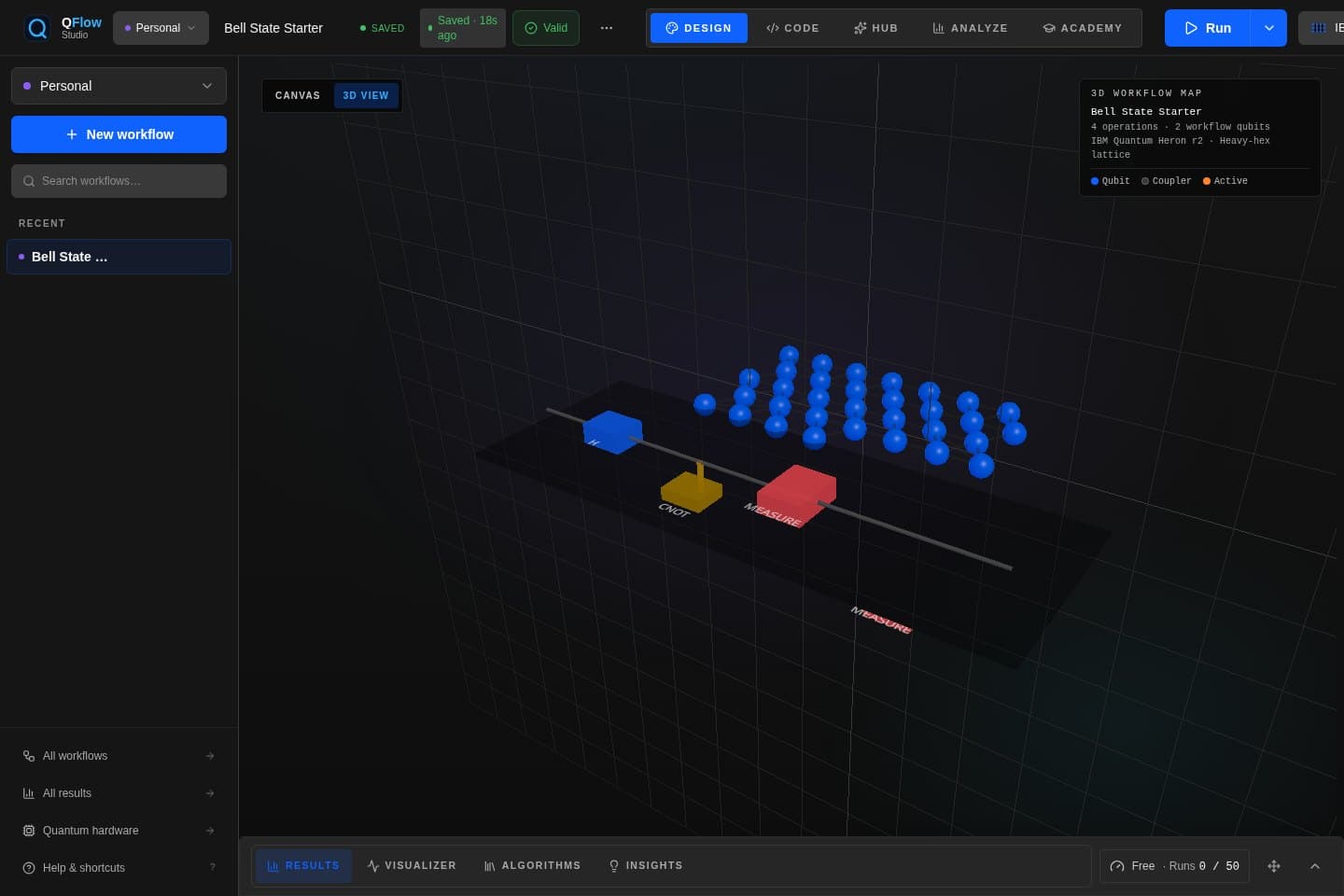Viewport: 1344px width, 896px height.
Task: Open the RESULTS panel tab
Action: (x=303, y=866)
